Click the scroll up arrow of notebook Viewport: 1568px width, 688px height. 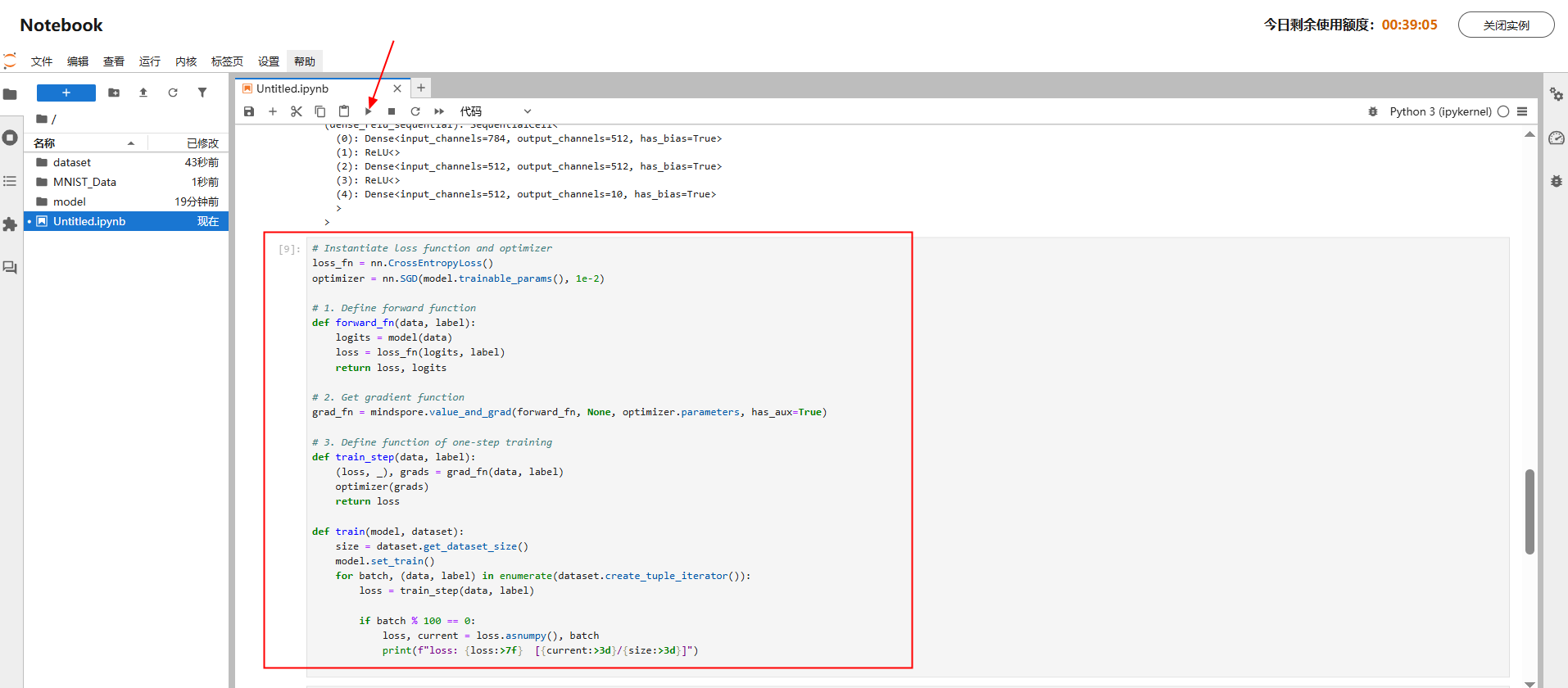click(x=1529, y=134)
